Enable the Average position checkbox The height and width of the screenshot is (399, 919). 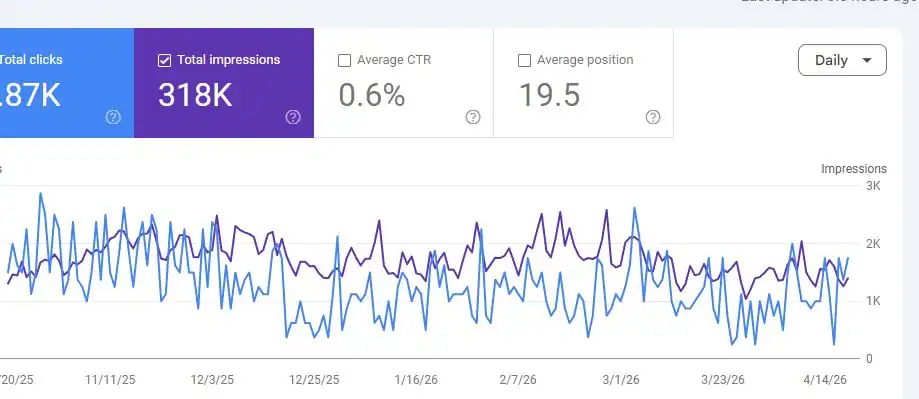coord(525,60)
